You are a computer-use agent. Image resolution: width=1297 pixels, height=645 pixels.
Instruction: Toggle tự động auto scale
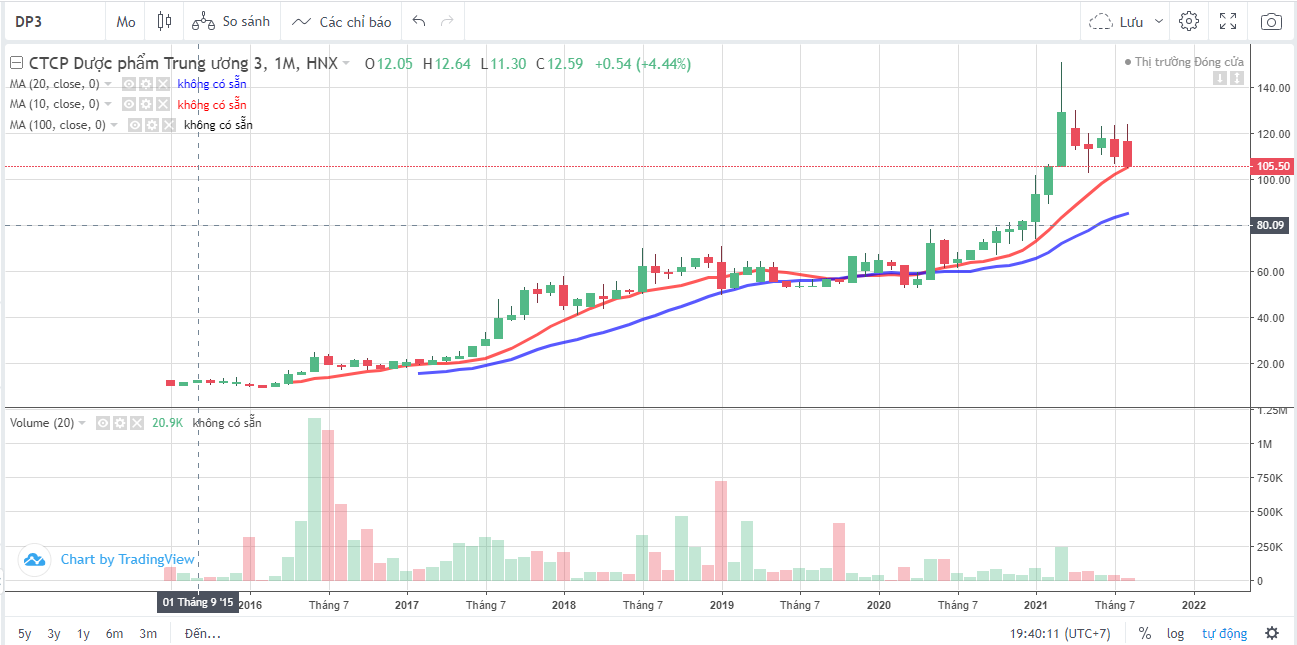pos(1224,633)
